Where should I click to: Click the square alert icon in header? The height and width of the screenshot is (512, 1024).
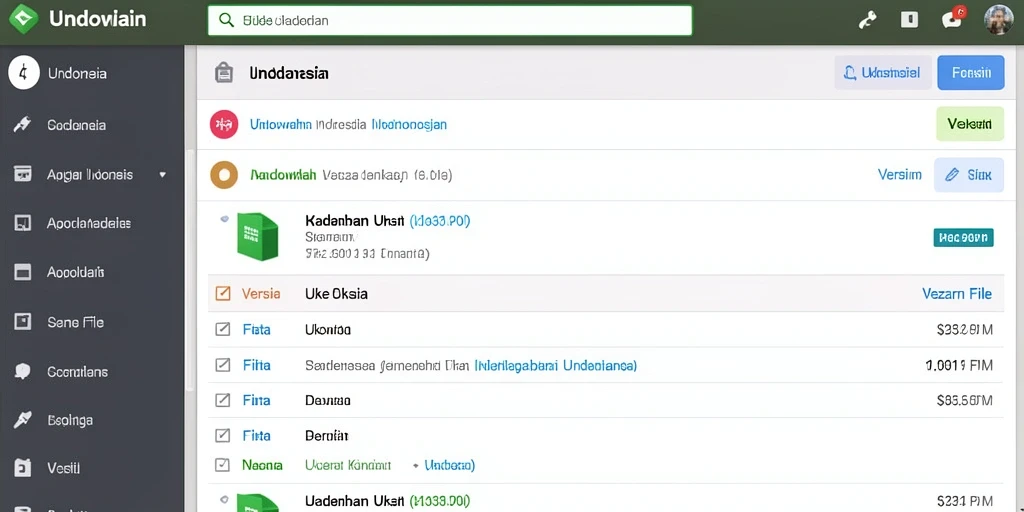click(909, 20)
